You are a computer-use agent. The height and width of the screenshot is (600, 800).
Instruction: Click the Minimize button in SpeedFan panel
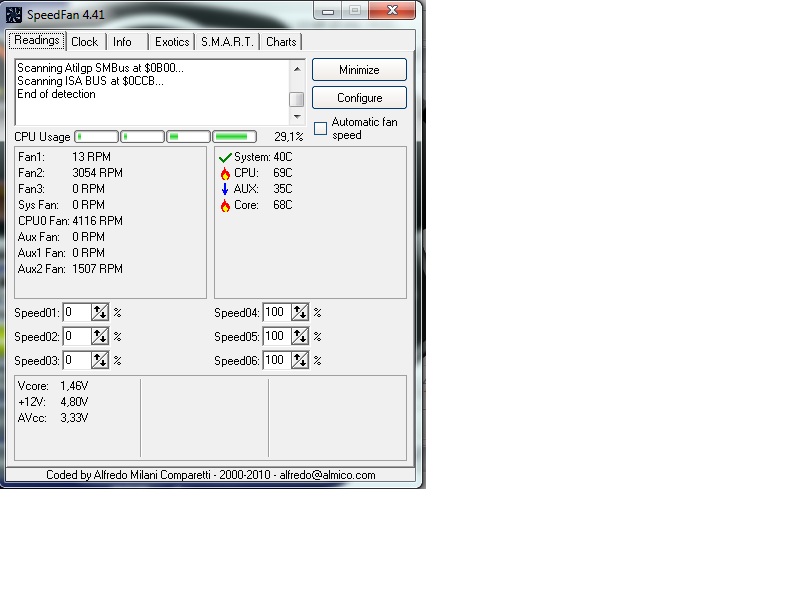359,69
